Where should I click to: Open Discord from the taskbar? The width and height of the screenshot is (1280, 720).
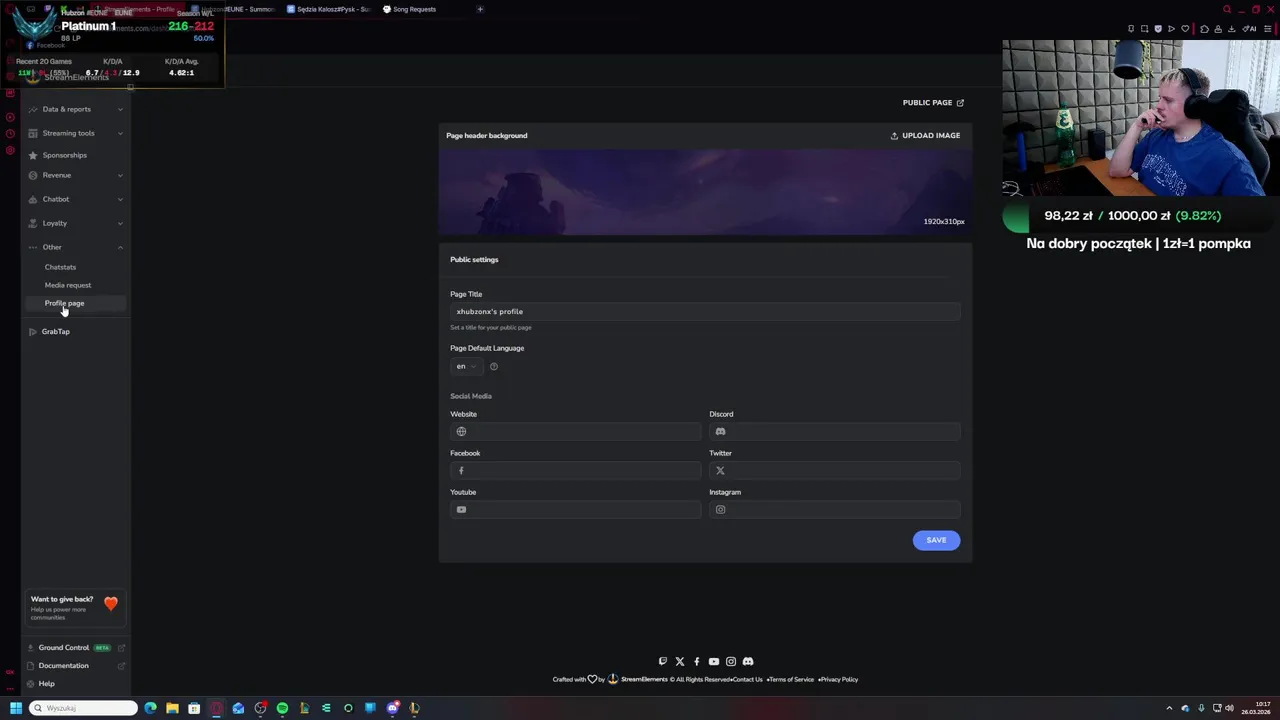[x=392, y=708]
